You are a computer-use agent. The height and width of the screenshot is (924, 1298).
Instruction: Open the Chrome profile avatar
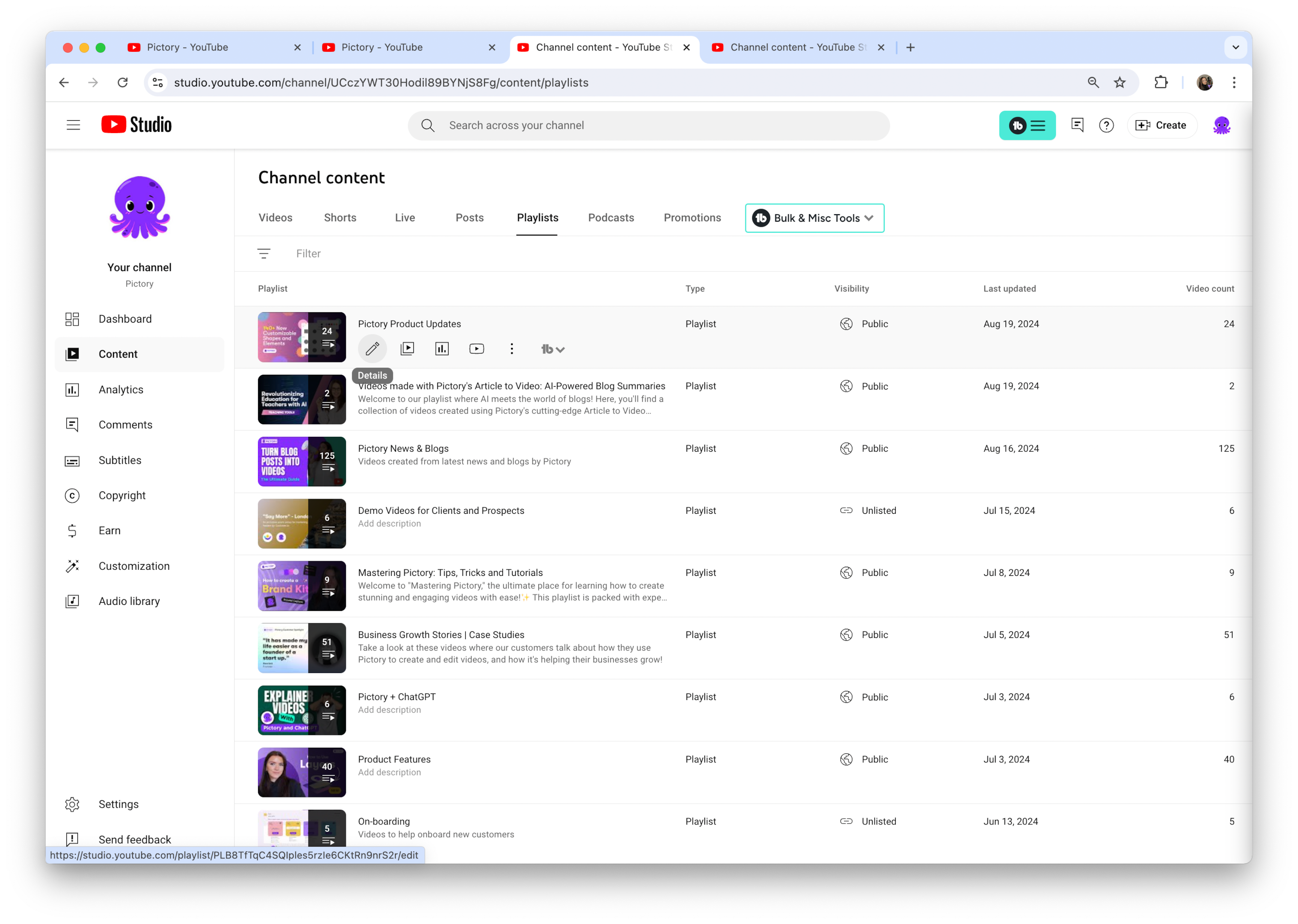1205,83
